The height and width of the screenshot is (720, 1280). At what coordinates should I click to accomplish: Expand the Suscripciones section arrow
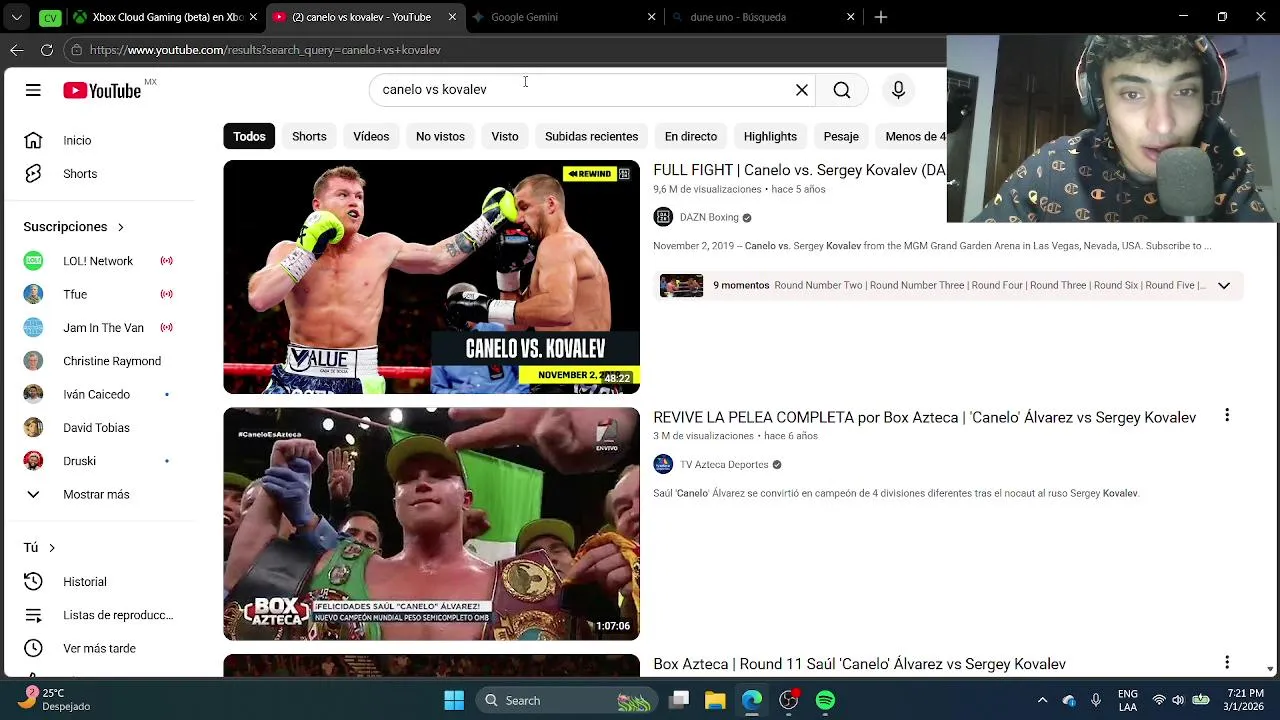[x=120, y=227]
